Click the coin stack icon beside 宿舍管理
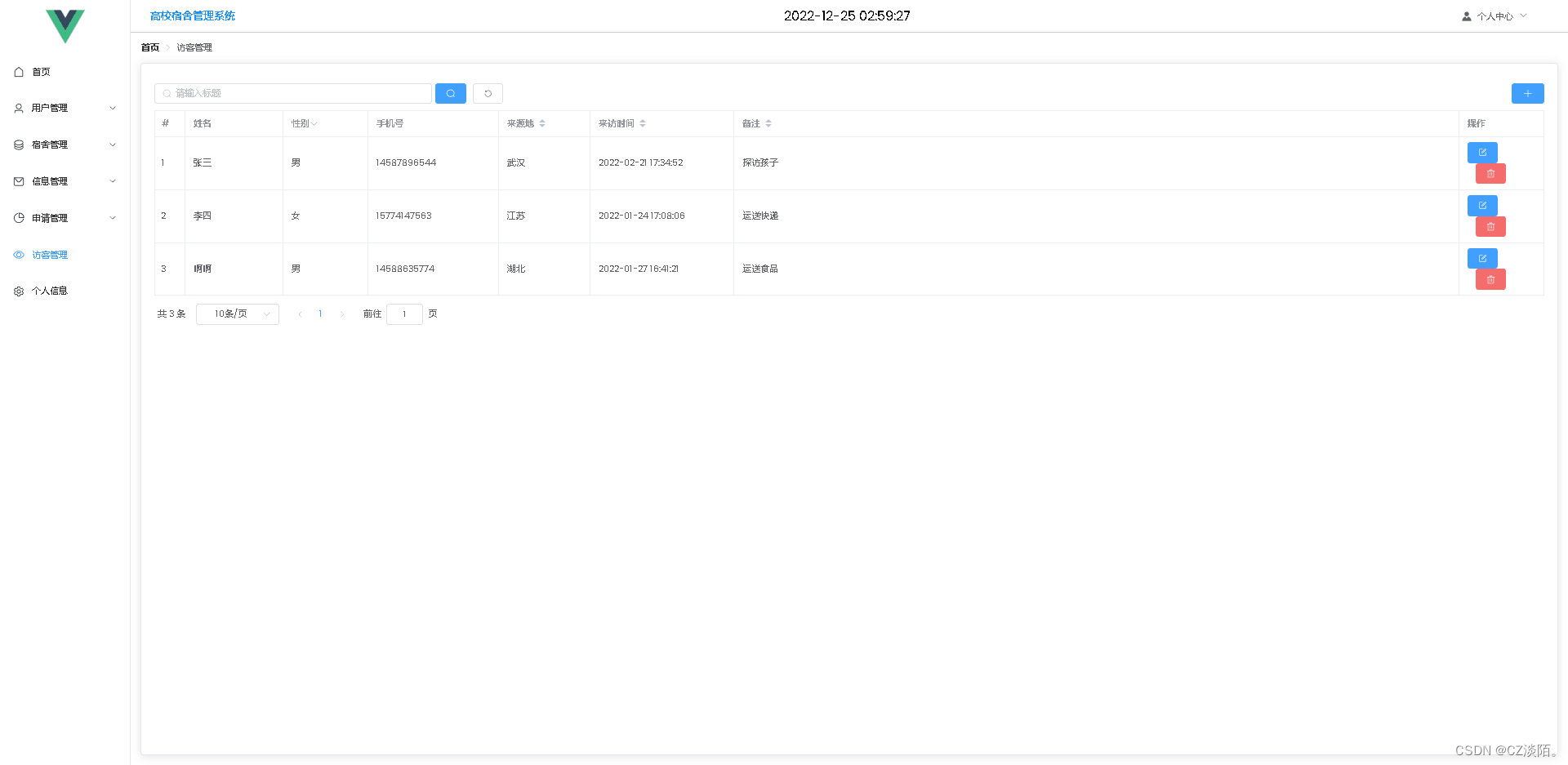The width and height of the screenshot is (1568, 765). point(19,145)
